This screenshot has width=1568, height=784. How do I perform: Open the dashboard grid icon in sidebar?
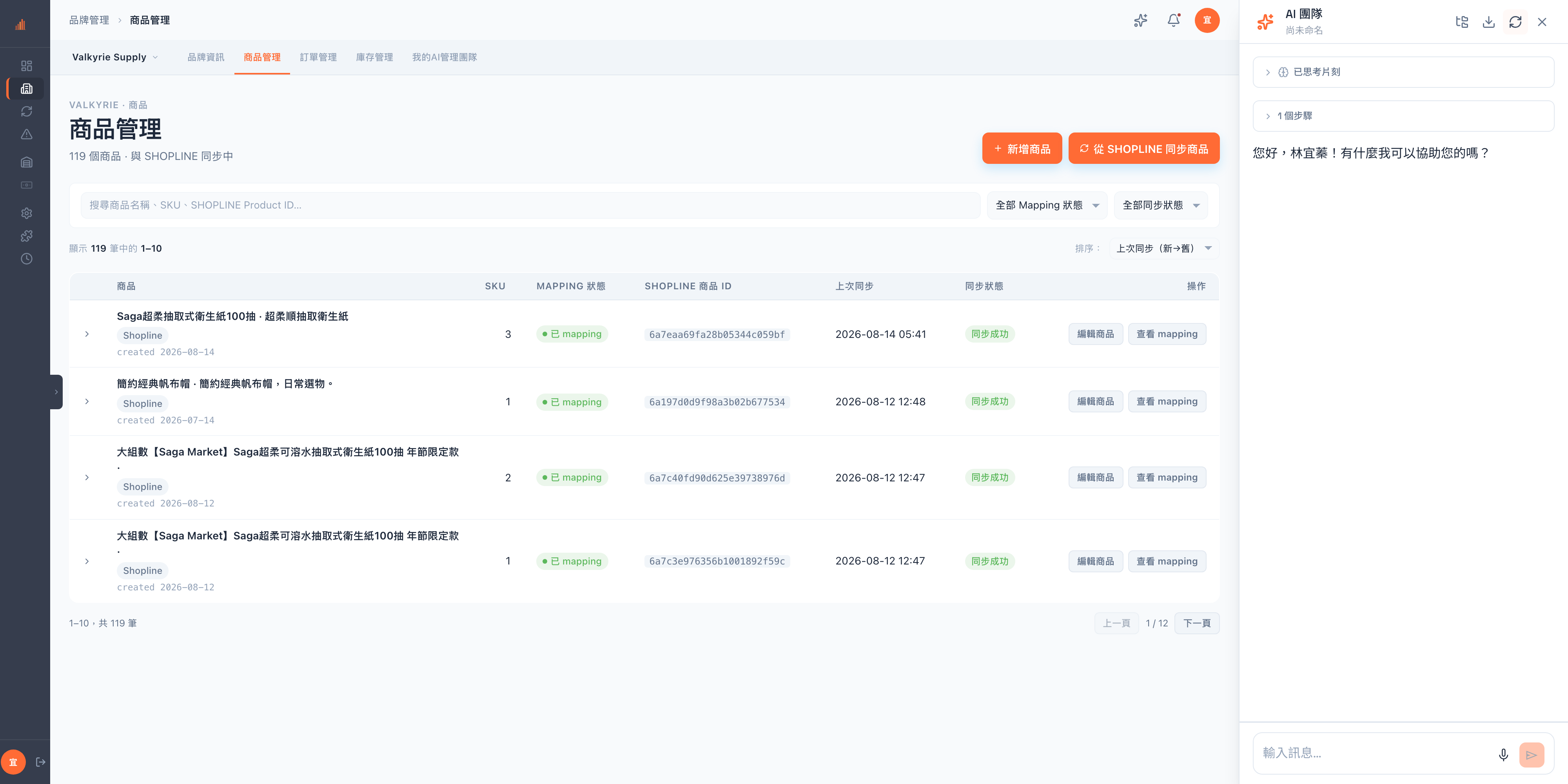point(26,66)
